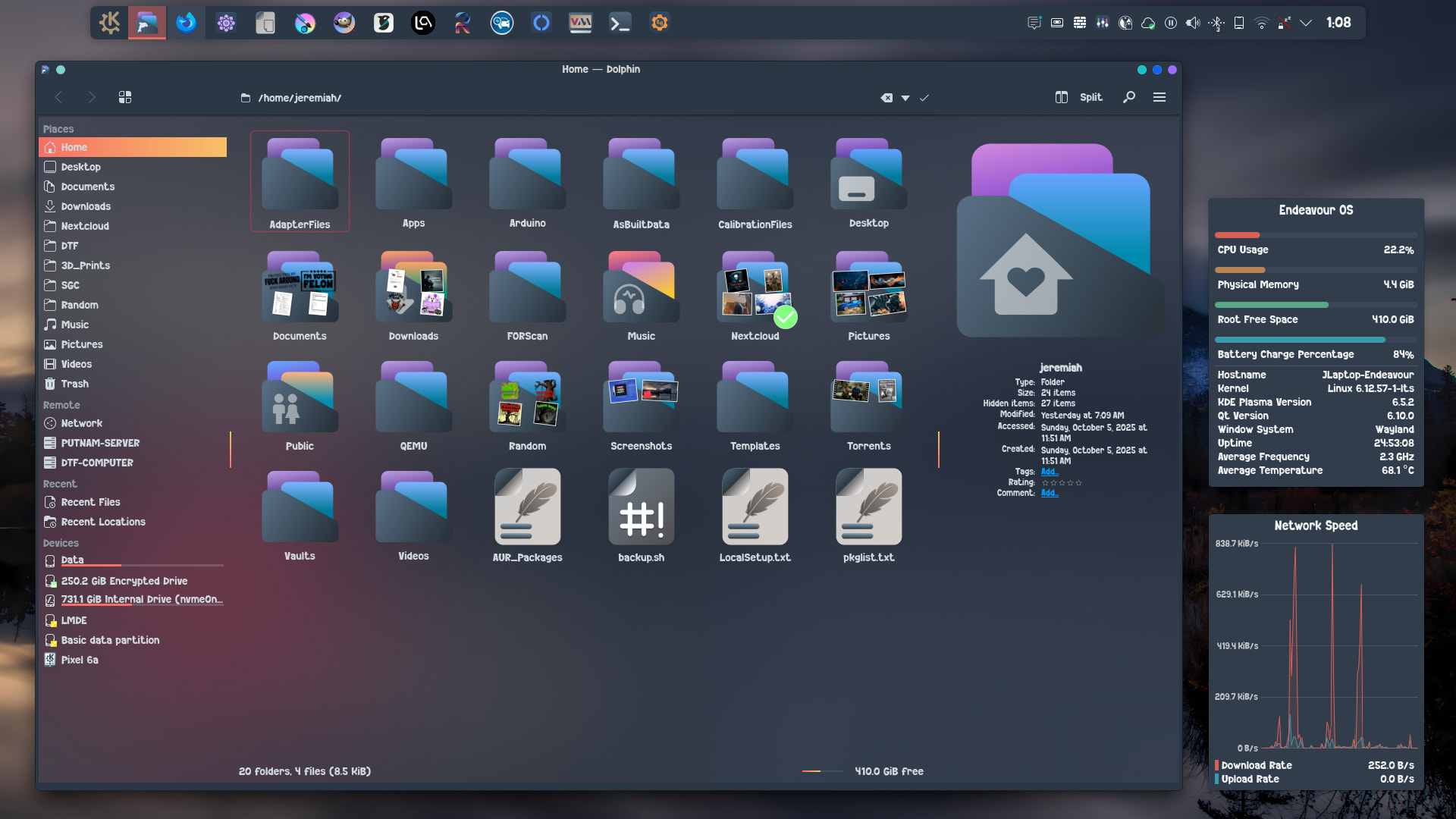Open search with the magnifier icon

coord(1129,97)
